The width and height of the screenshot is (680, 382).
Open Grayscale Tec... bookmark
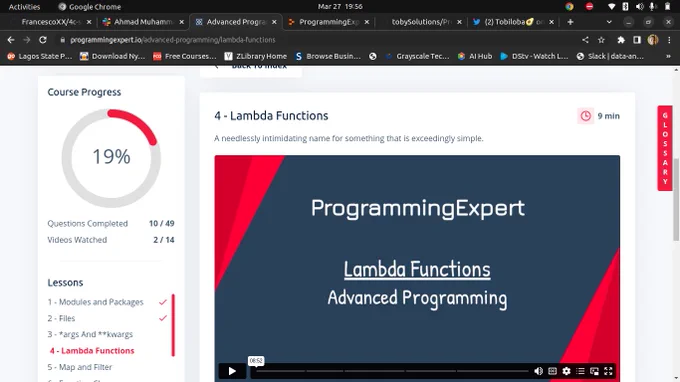pos(417,56)
